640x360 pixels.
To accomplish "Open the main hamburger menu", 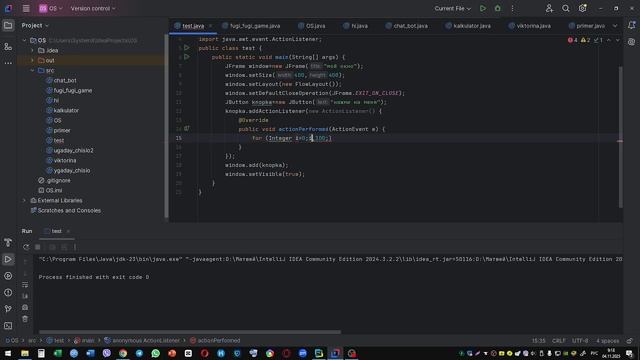I will click(x=26, y=8).
